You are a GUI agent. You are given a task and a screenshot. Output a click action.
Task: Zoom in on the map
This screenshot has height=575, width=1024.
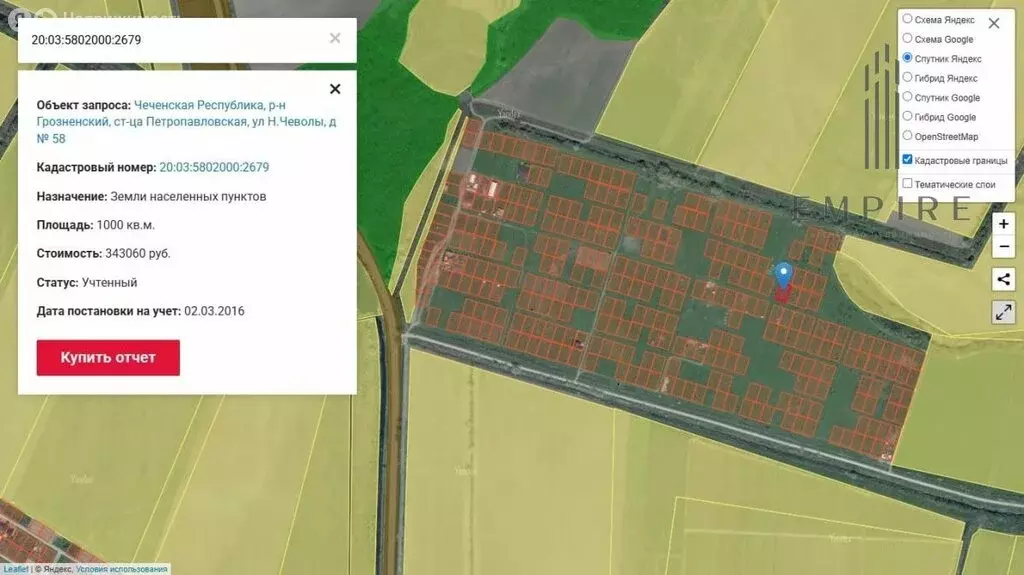(1003, 224)
